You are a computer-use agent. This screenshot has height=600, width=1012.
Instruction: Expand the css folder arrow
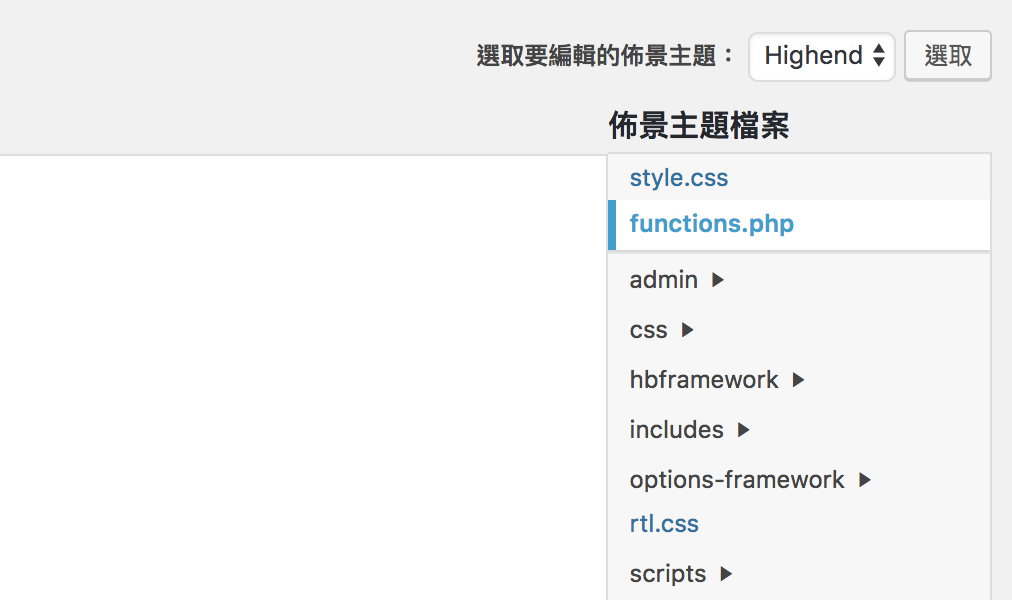[x=687, y=330]
